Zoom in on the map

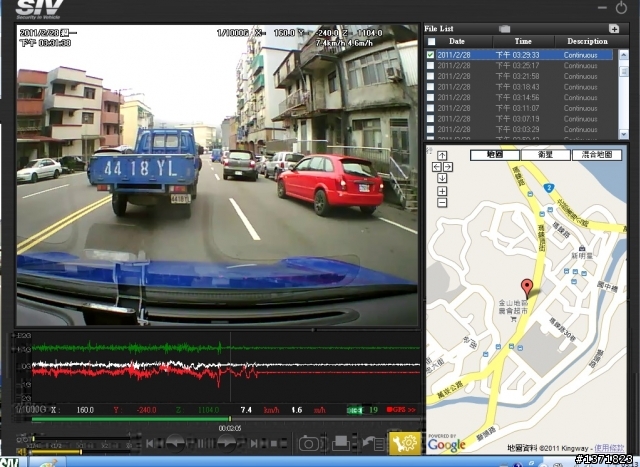pos(442,191)
